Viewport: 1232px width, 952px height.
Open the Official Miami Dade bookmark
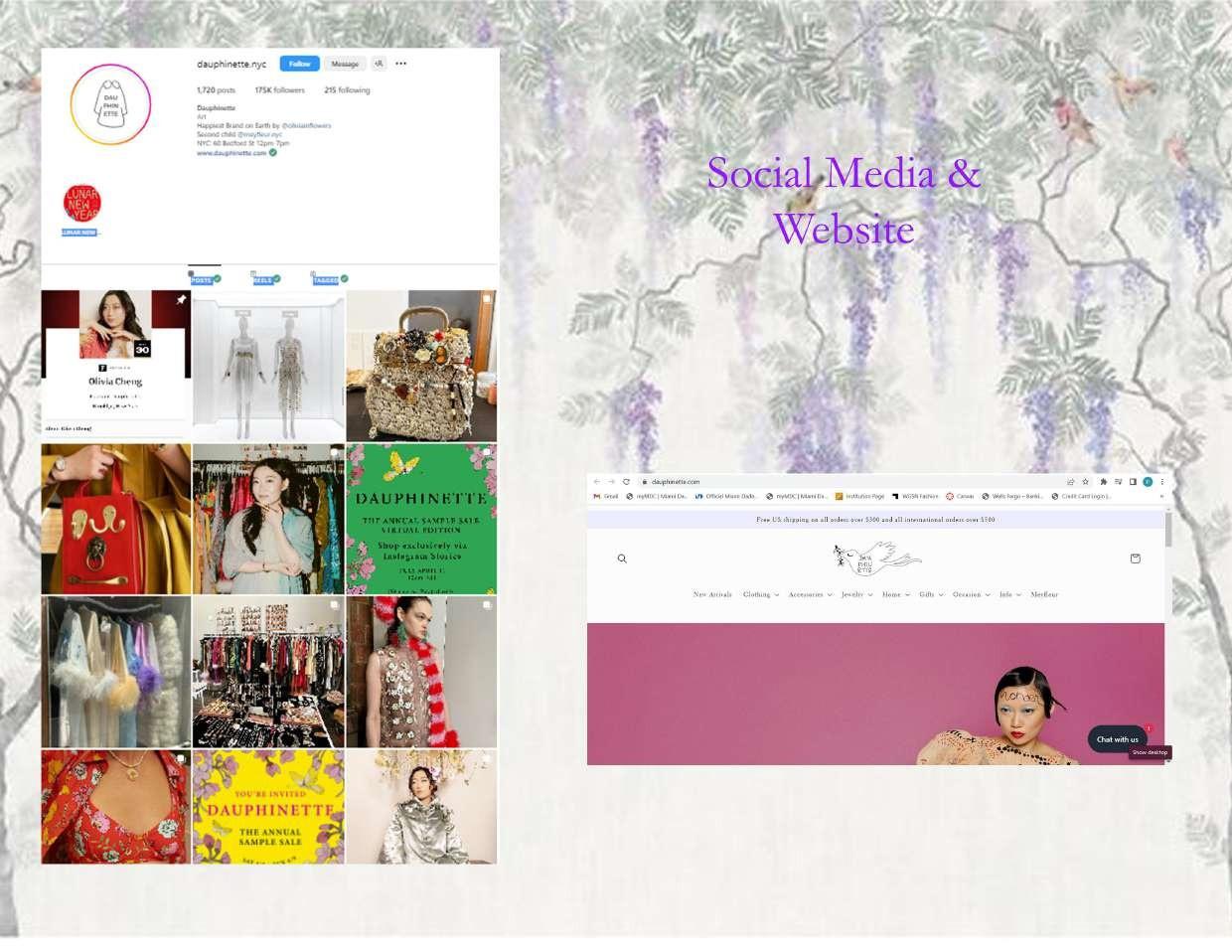[726, 496]
